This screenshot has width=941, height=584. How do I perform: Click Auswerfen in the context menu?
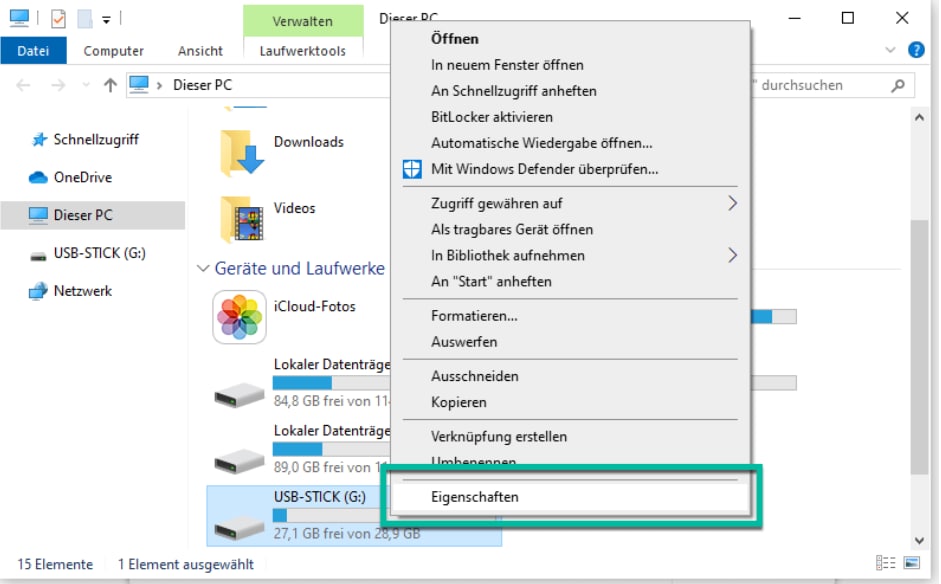(x=464, y=342)
